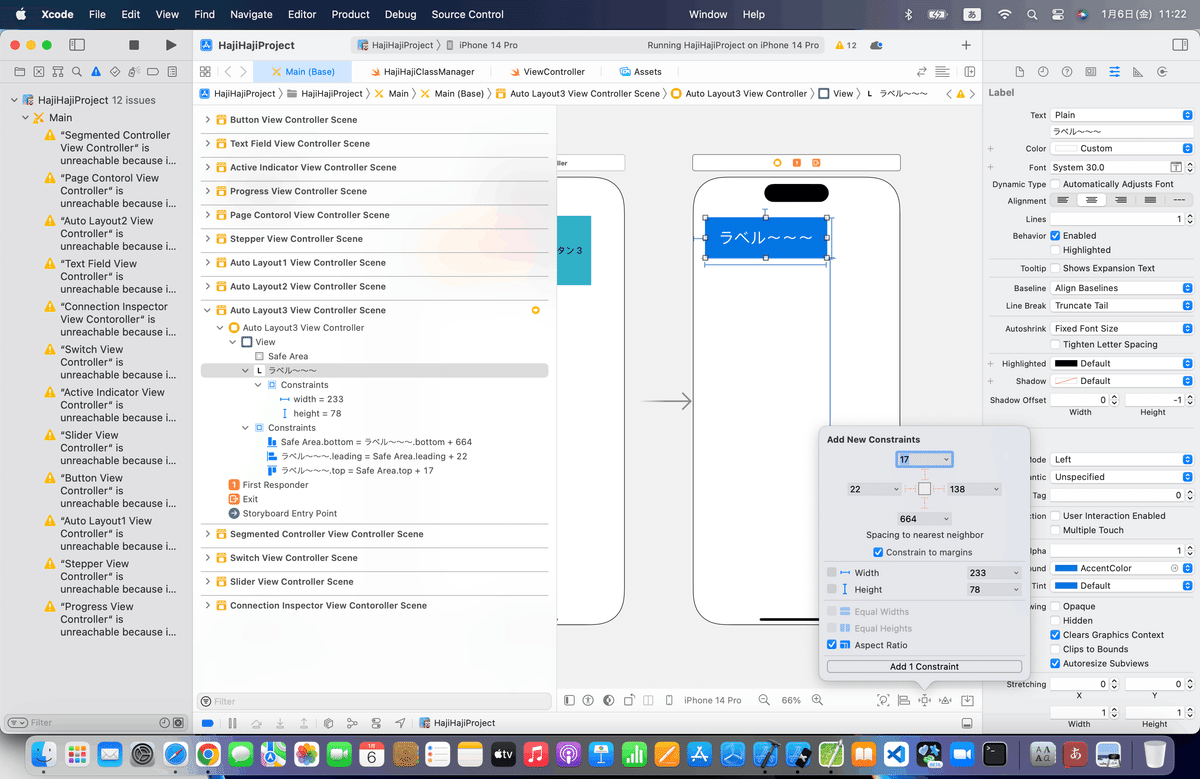Click Add Editor on Right icon

tap(970, 72)
